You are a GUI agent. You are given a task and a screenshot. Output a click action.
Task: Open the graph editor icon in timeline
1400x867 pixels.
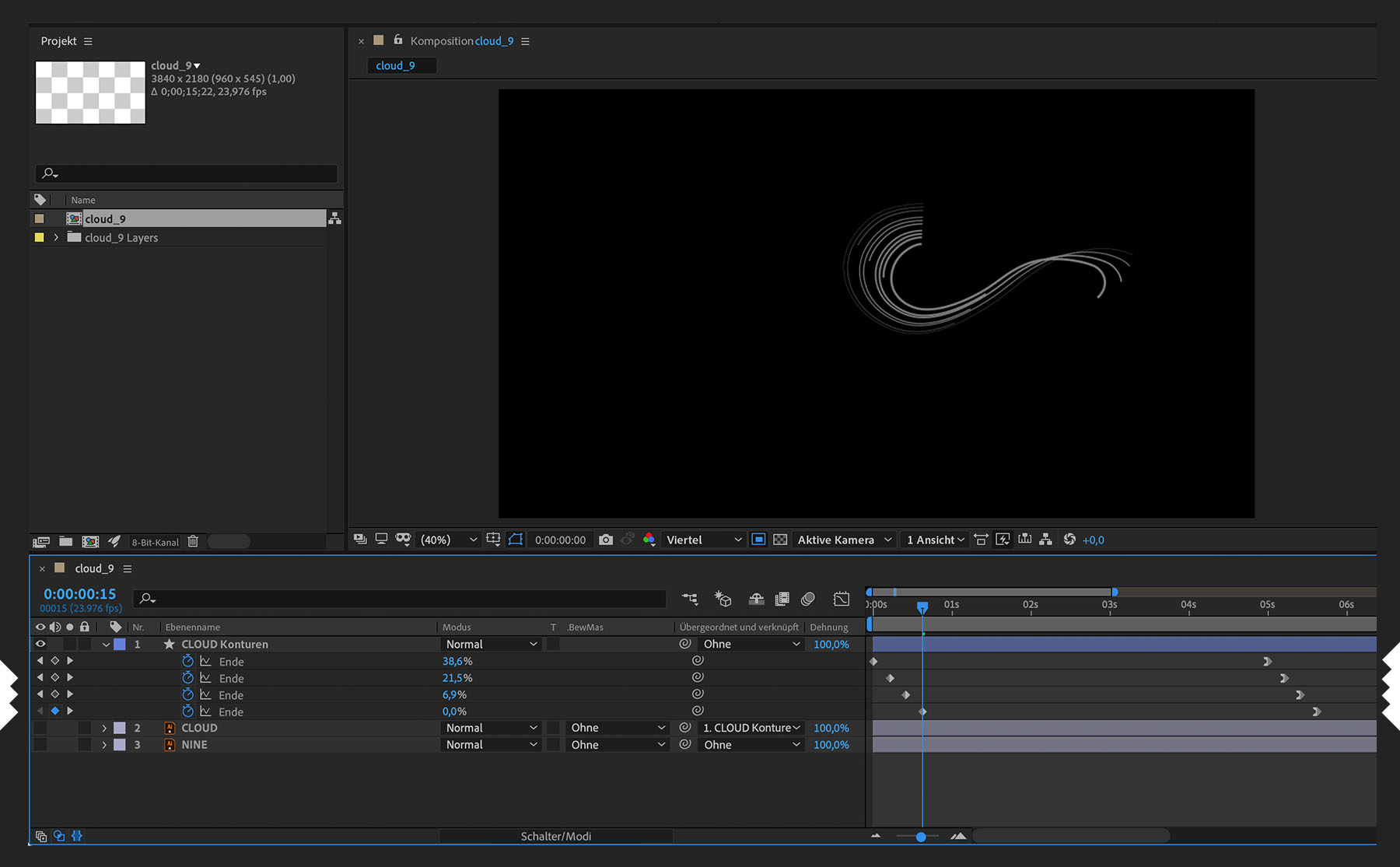841,599
